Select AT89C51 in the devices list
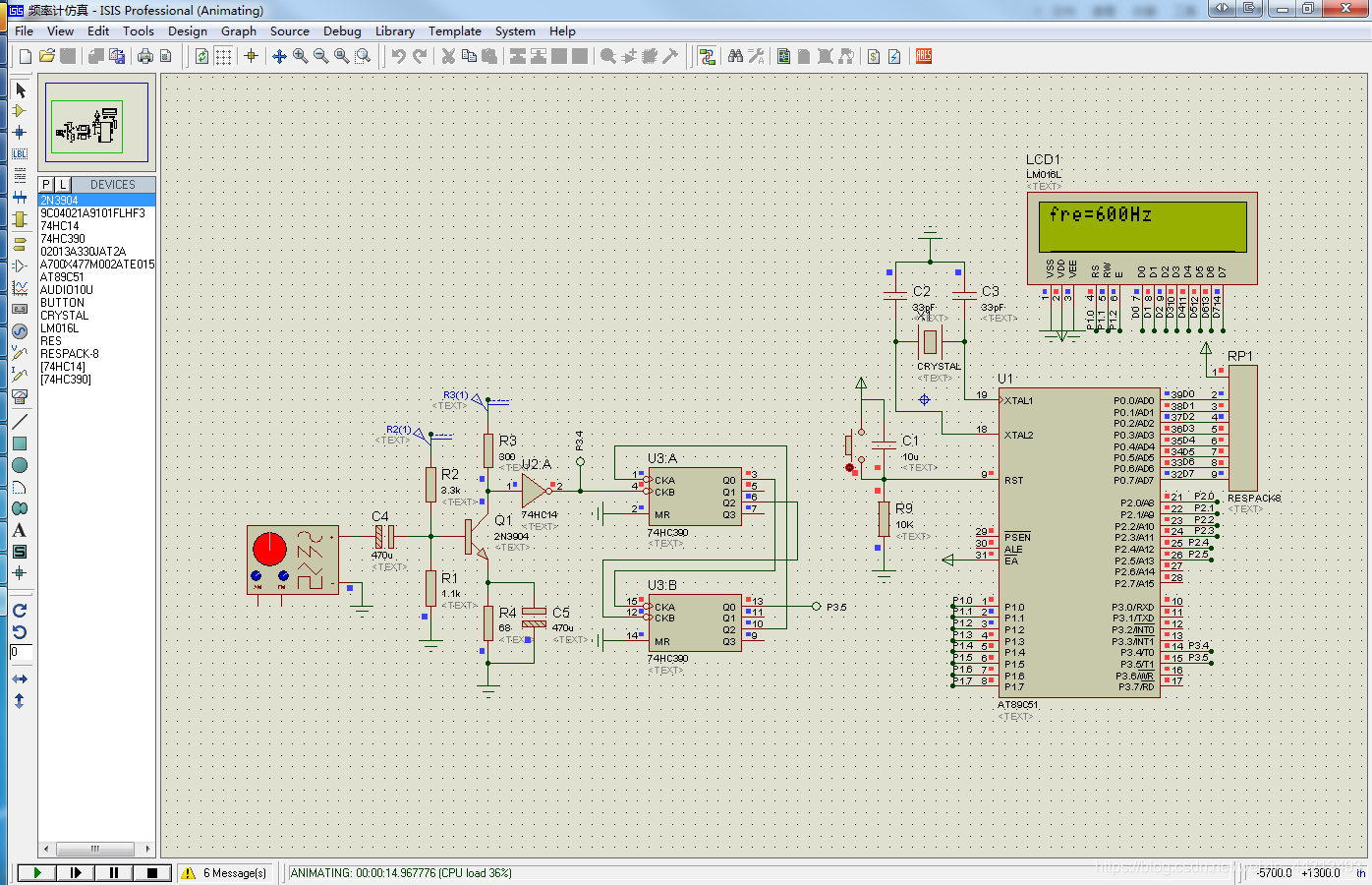This screenshot has height=885, width=1372. point(62,277)
